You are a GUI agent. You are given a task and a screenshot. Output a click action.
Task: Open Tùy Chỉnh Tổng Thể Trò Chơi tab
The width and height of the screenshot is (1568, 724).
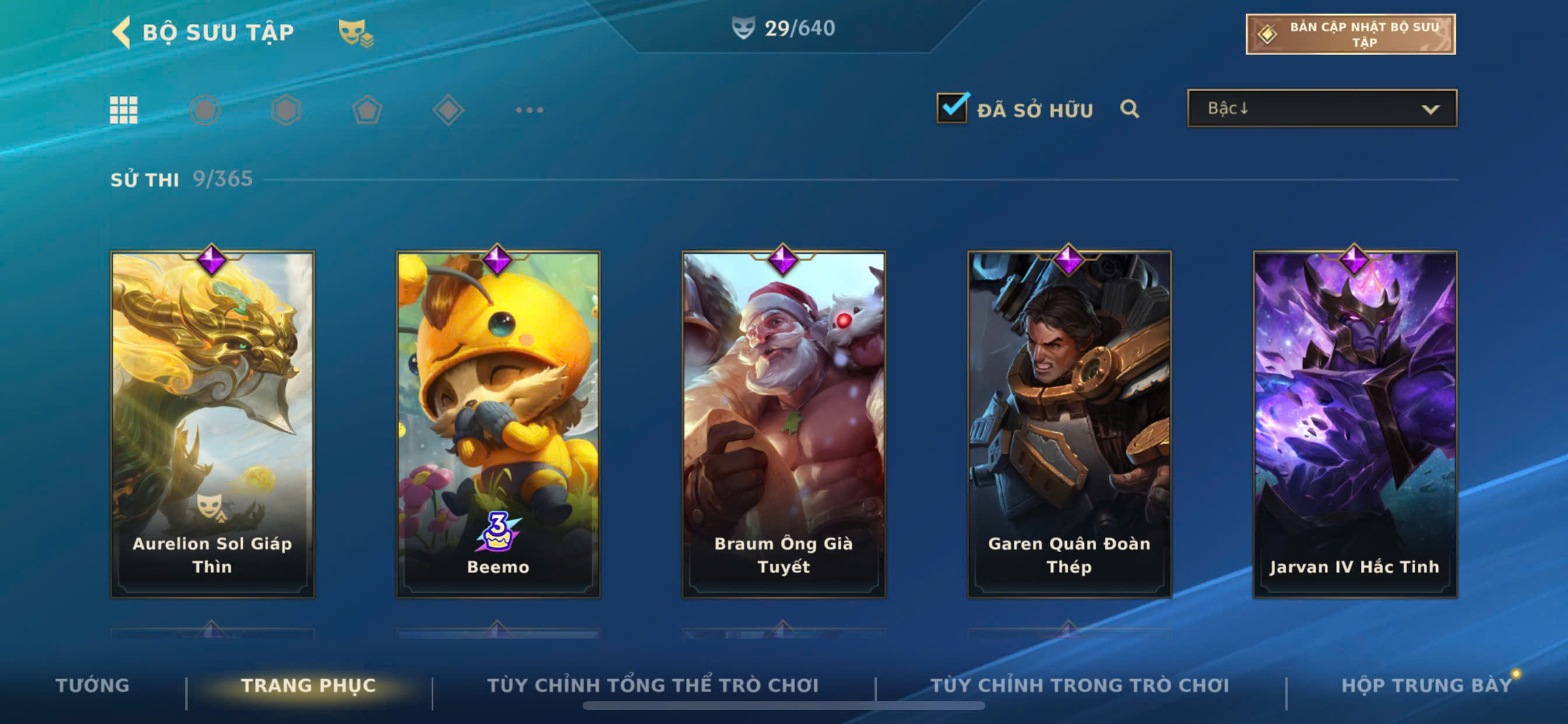[x=653, y=685]
